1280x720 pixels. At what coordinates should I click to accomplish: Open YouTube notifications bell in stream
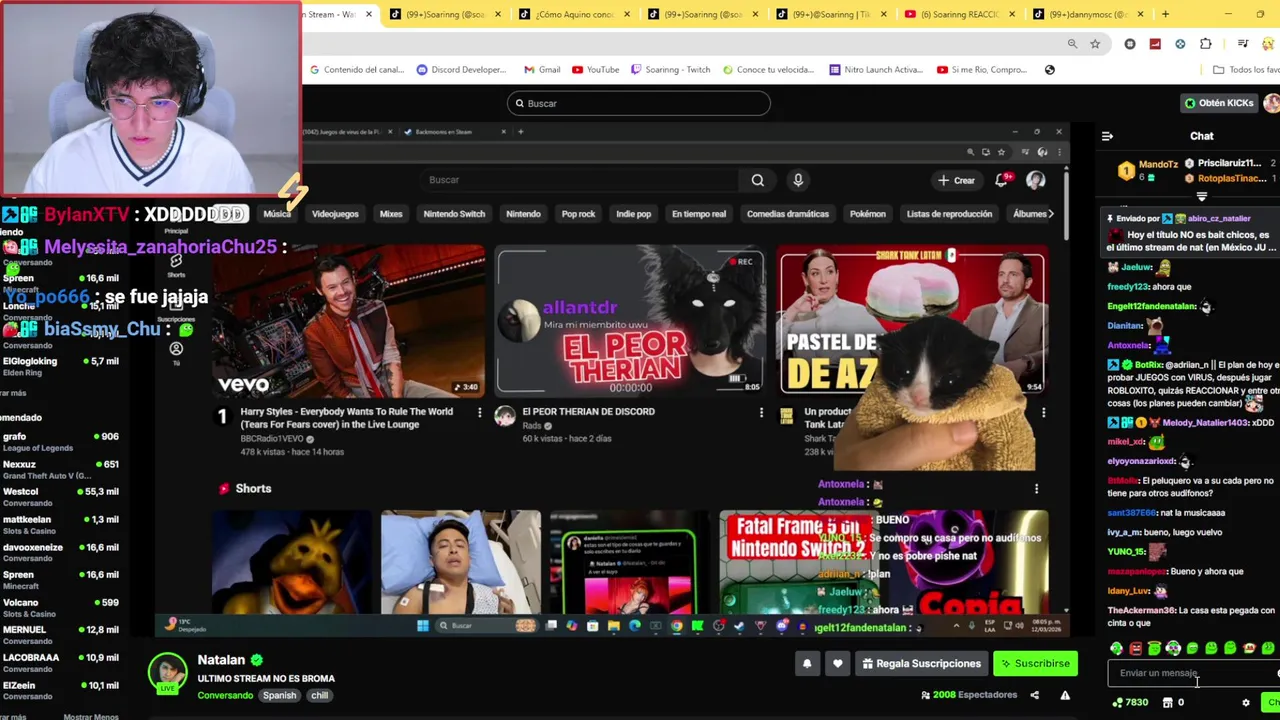[1002, 180]
